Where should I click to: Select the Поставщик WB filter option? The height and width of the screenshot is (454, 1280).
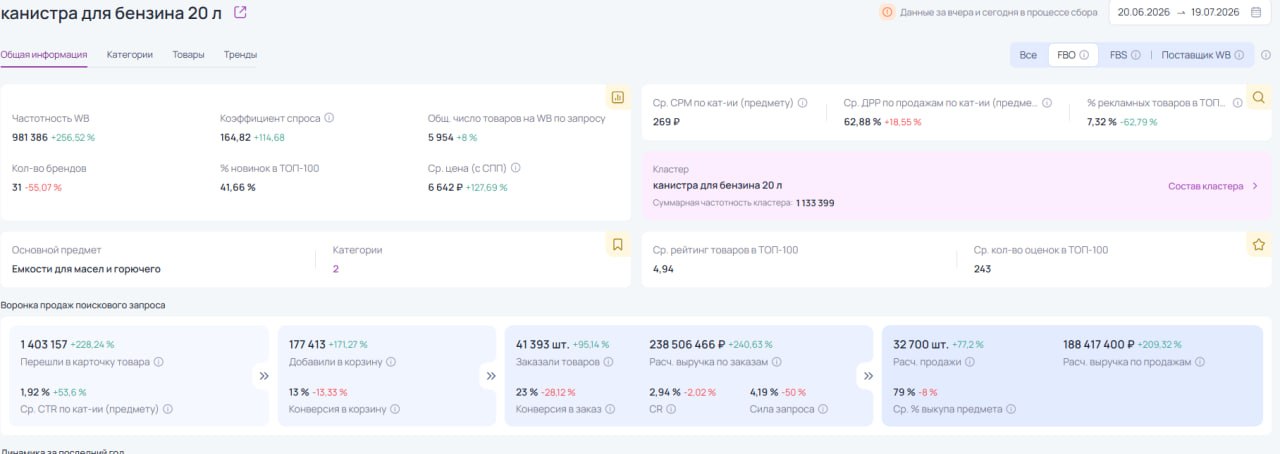click(1203, 55)
